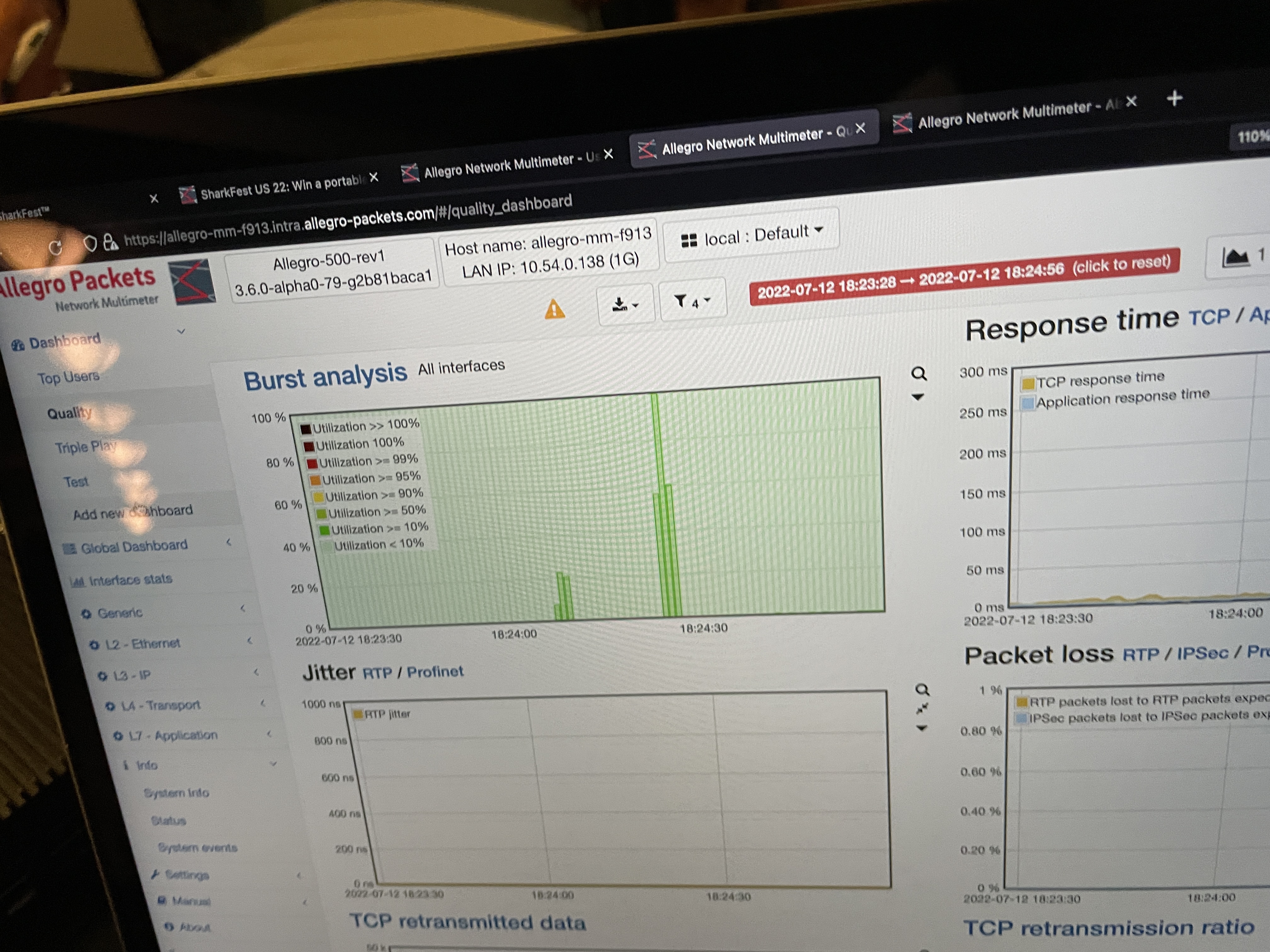
Task: Open System Info page
Action: click(x=176, y=793)
